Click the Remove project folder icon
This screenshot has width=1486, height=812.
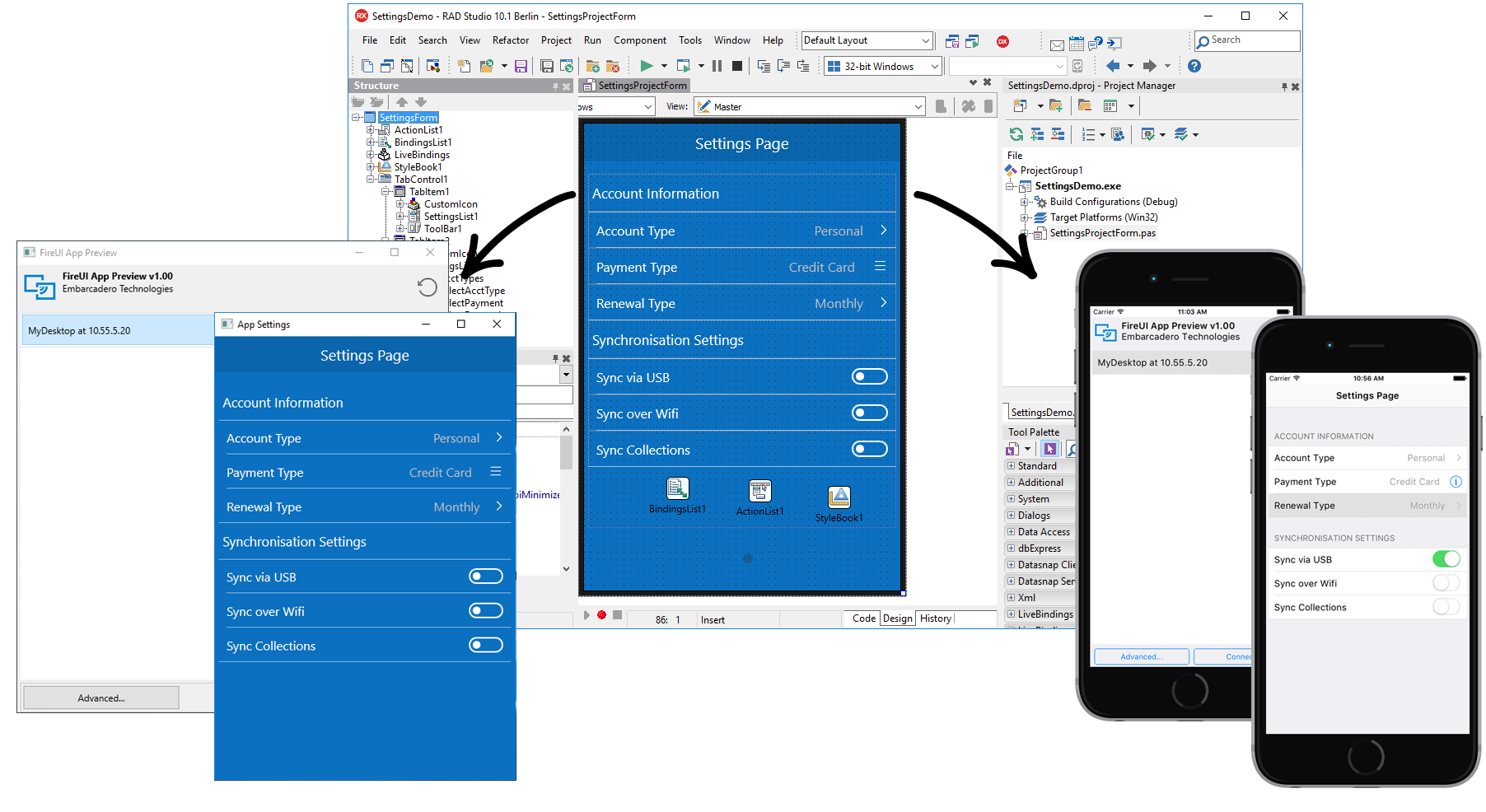(1085, 105)
